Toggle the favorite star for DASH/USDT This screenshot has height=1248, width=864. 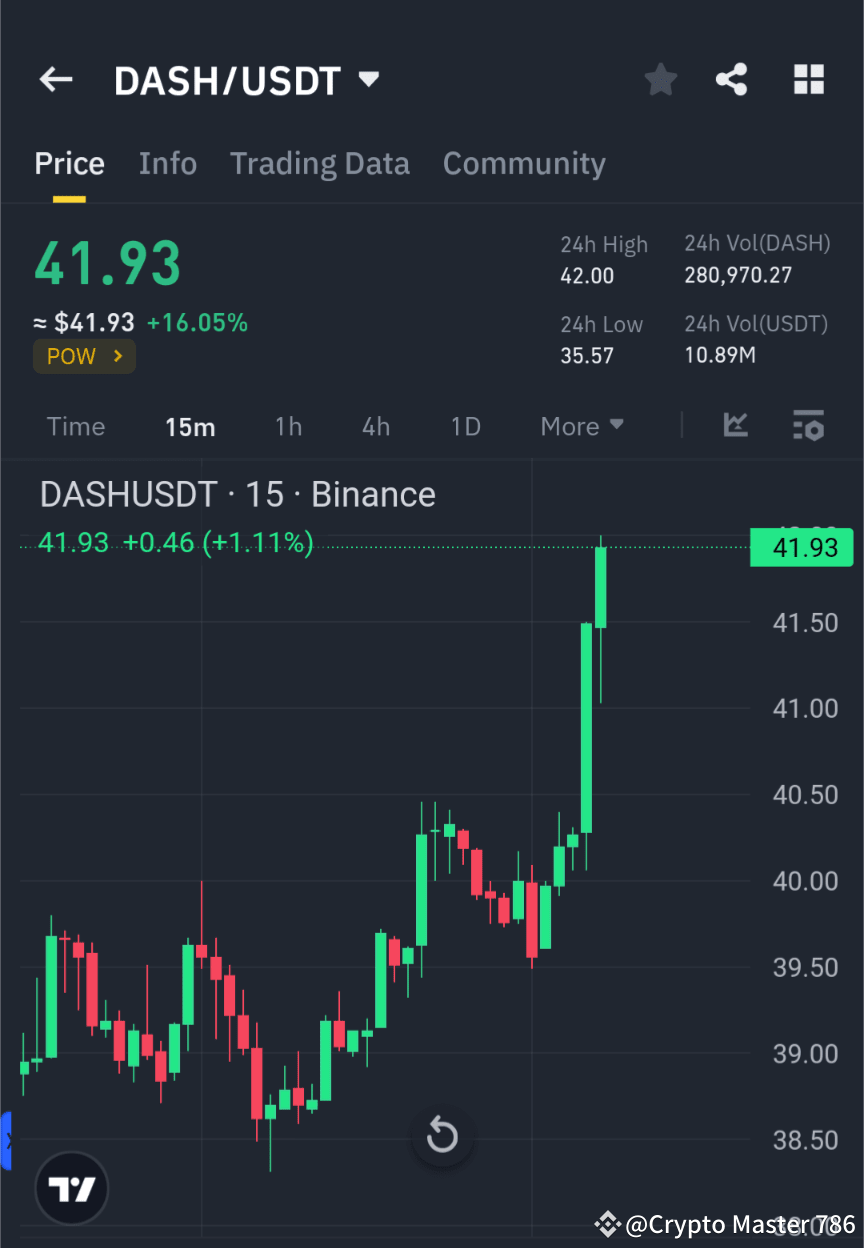(660, 79)
